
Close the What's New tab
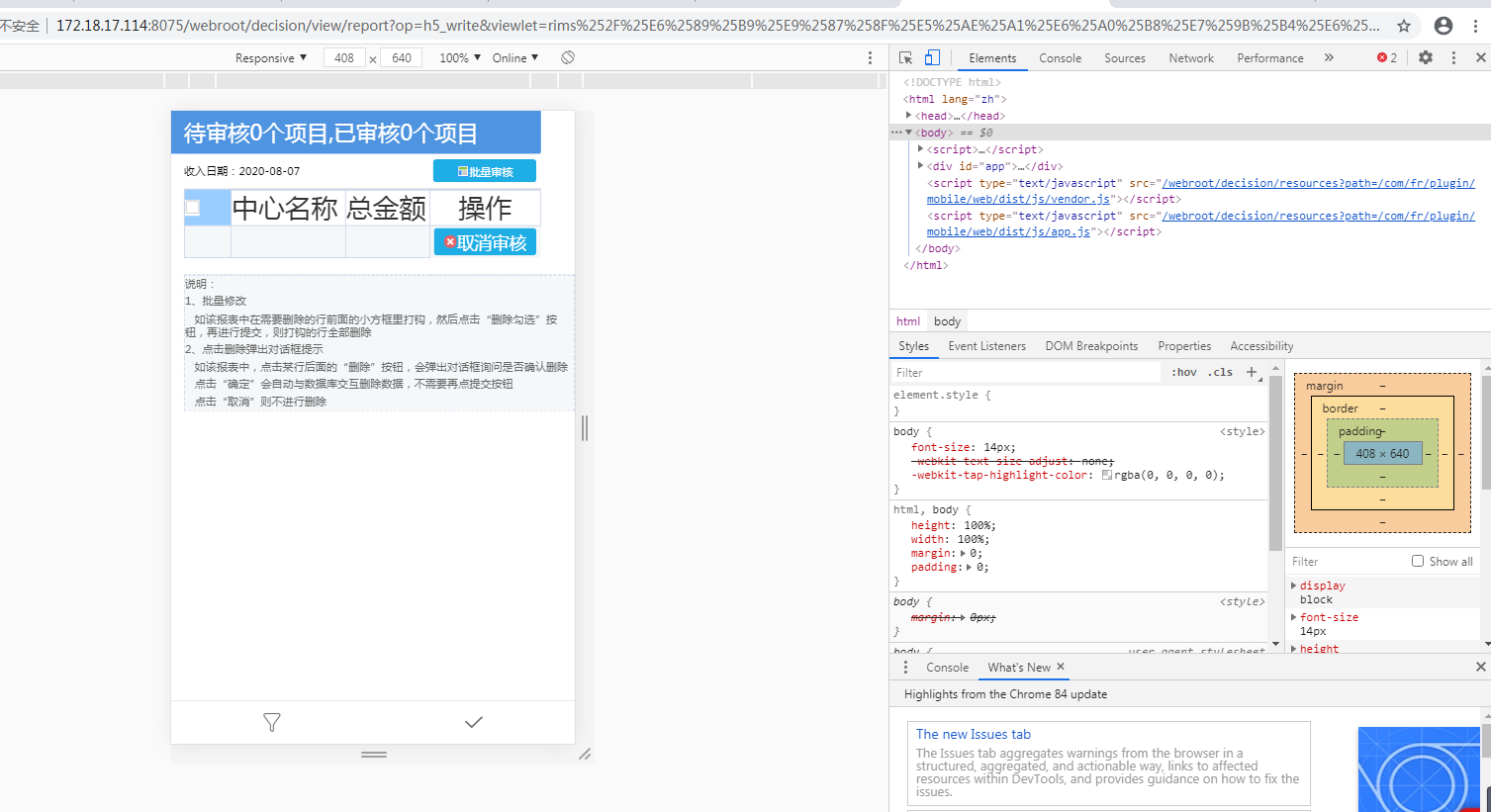pyautogui.click(x=1061, y=667)
